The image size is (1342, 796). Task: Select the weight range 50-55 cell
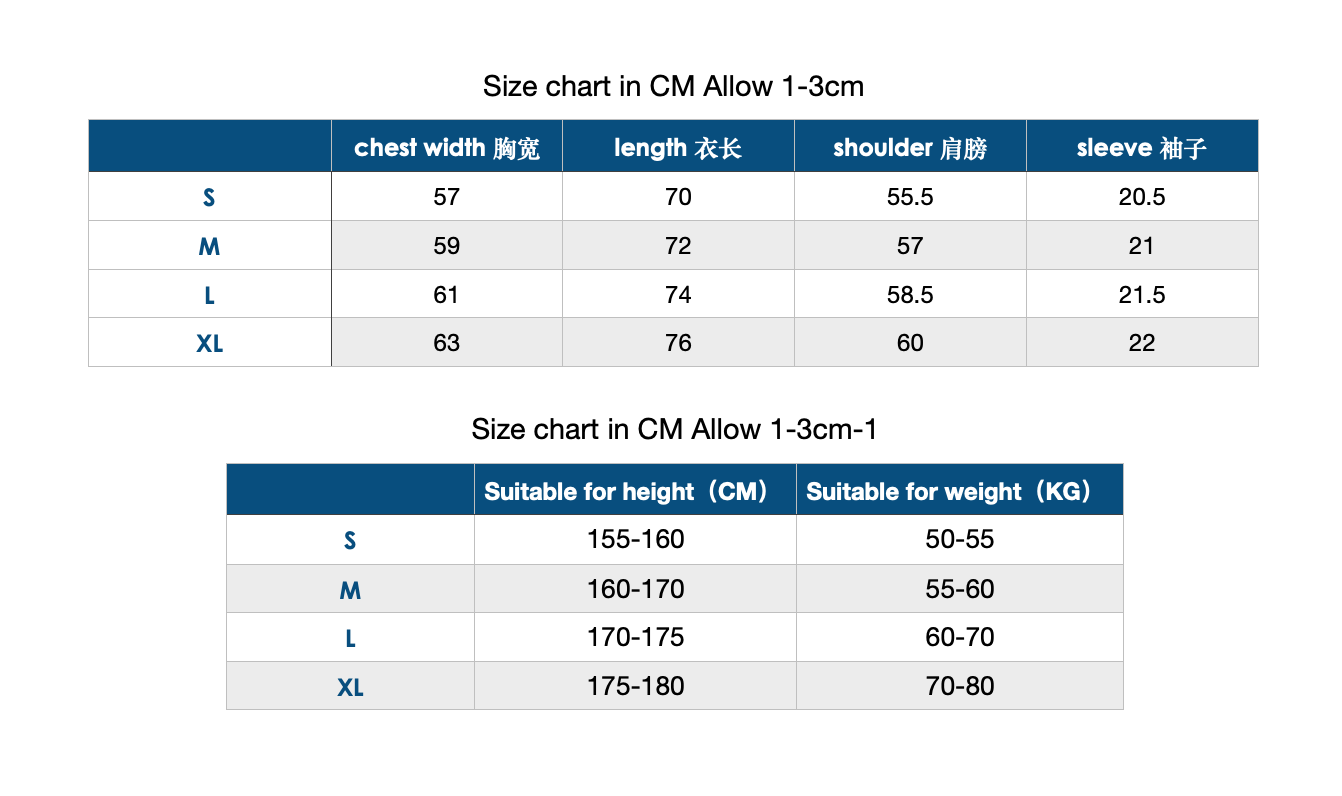pos(959,540)
